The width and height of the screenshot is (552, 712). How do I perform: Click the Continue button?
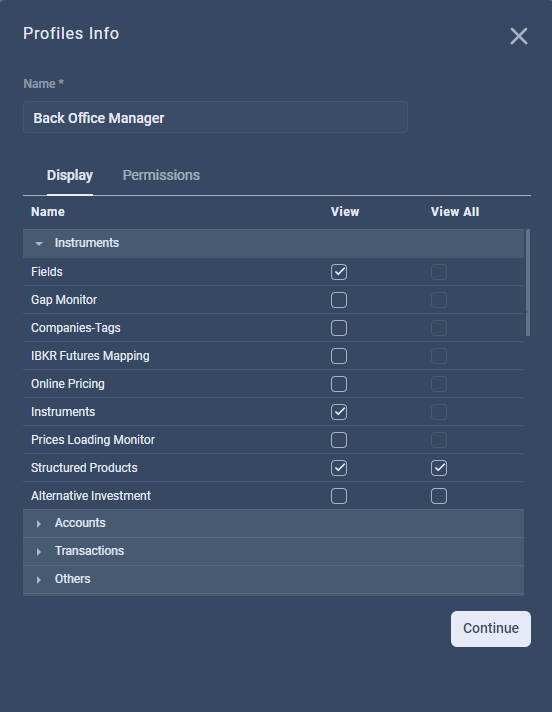(491, 628)
